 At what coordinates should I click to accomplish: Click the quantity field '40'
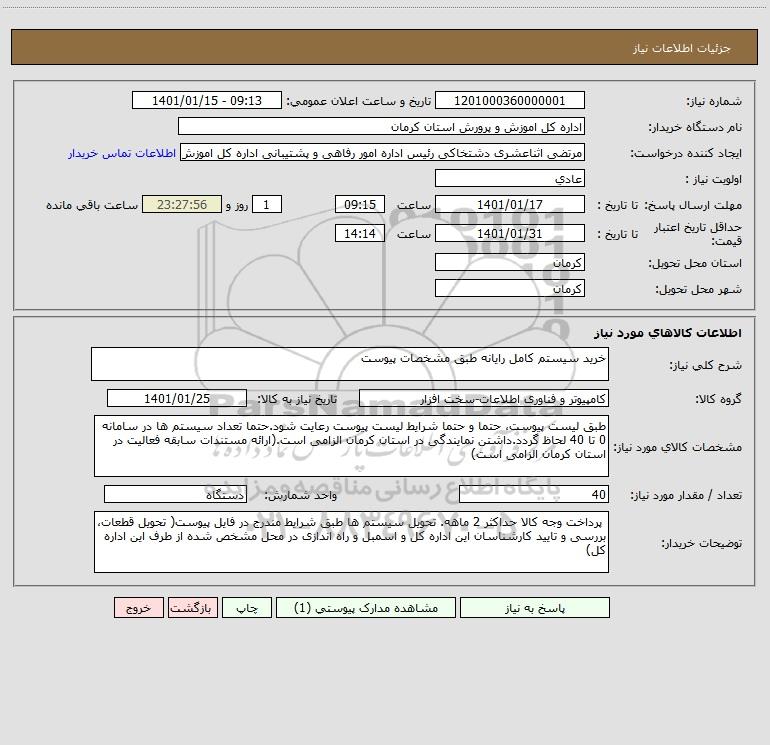point(534,494)
